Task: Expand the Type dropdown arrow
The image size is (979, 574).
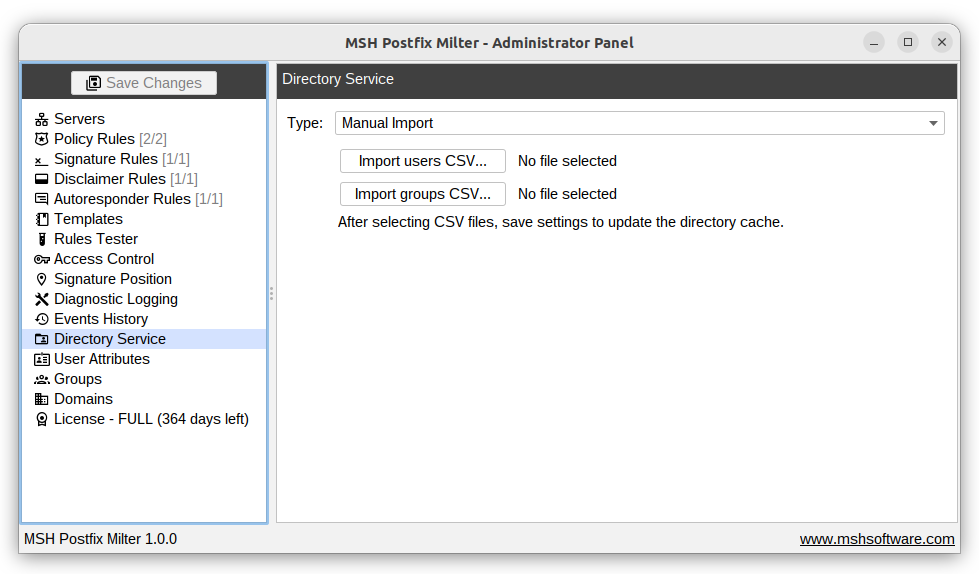Action: [933, 124]
